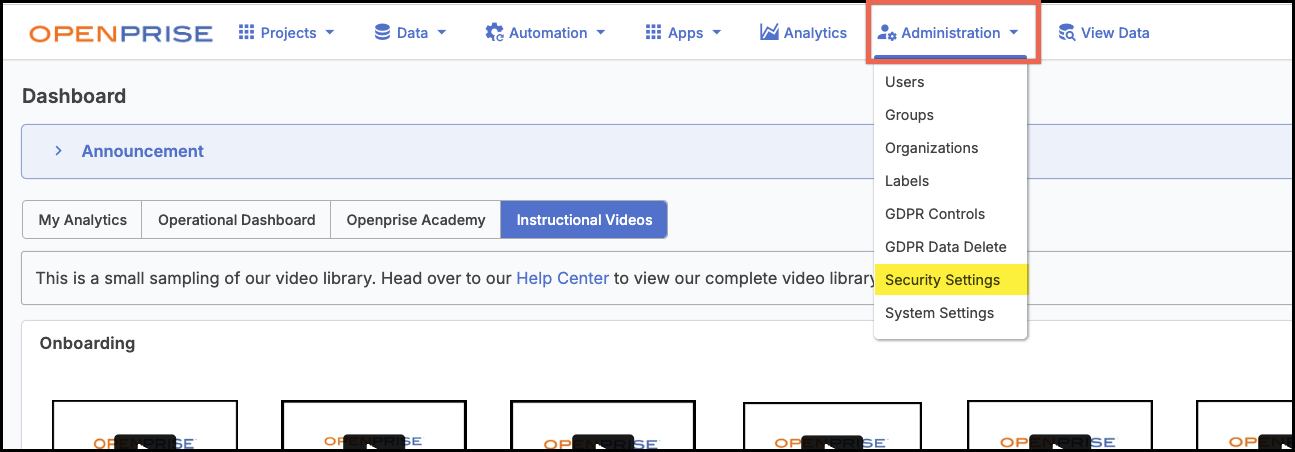Click the Announcement heading
Image resolution: width=1295 pixels, height=452 pixels.
142,151
